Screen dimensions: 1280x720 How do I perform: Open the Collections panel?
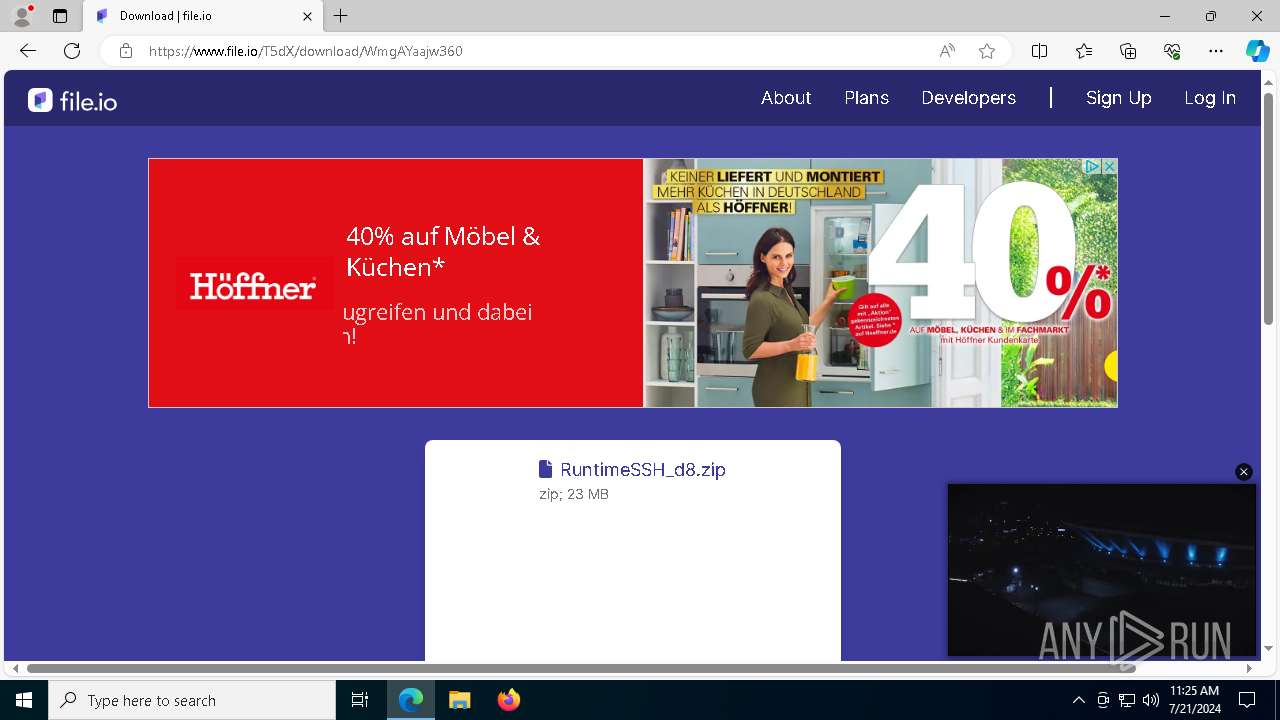(x=1128, y=51)
